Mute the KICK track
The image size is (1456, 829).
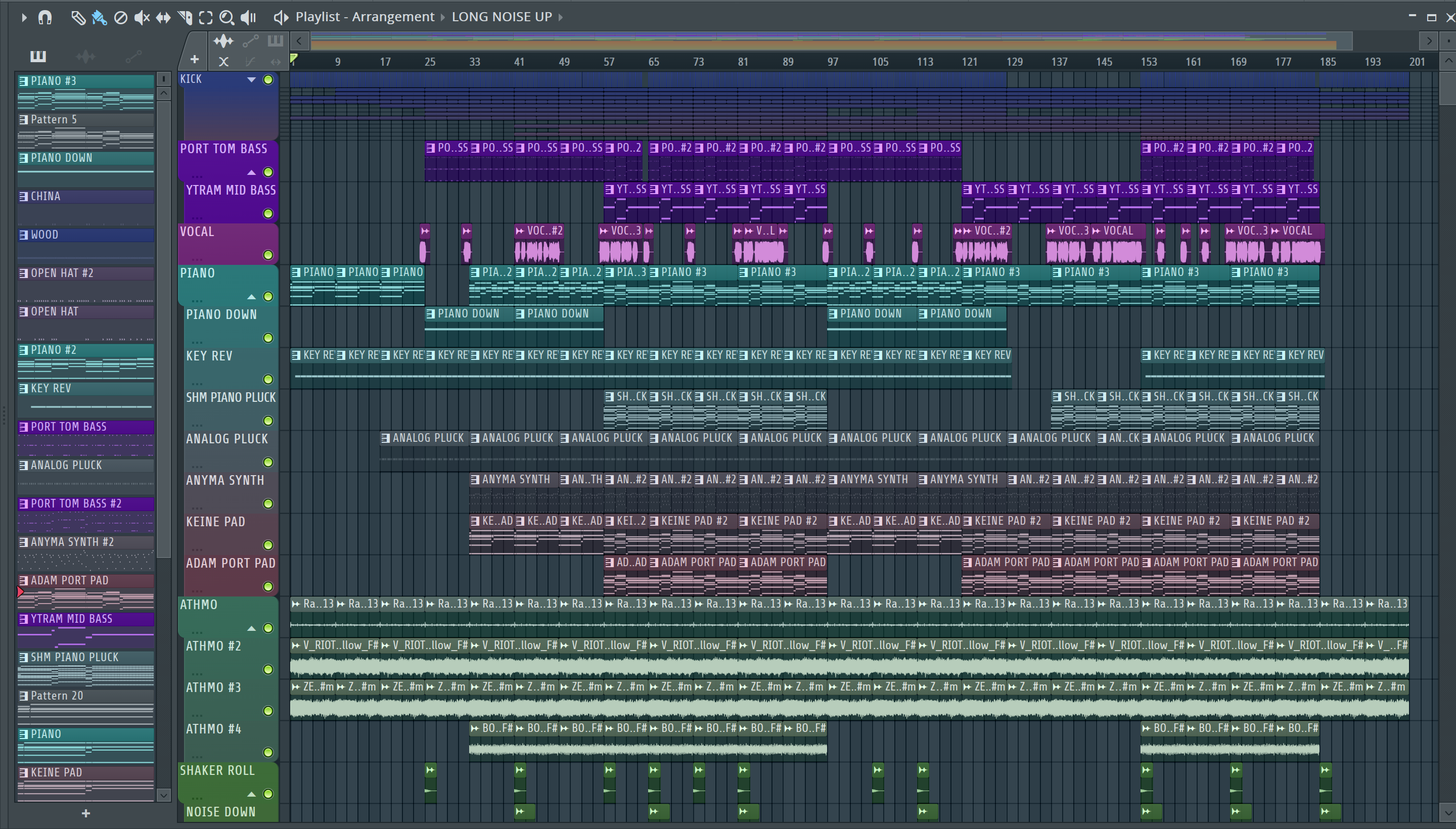267,80
